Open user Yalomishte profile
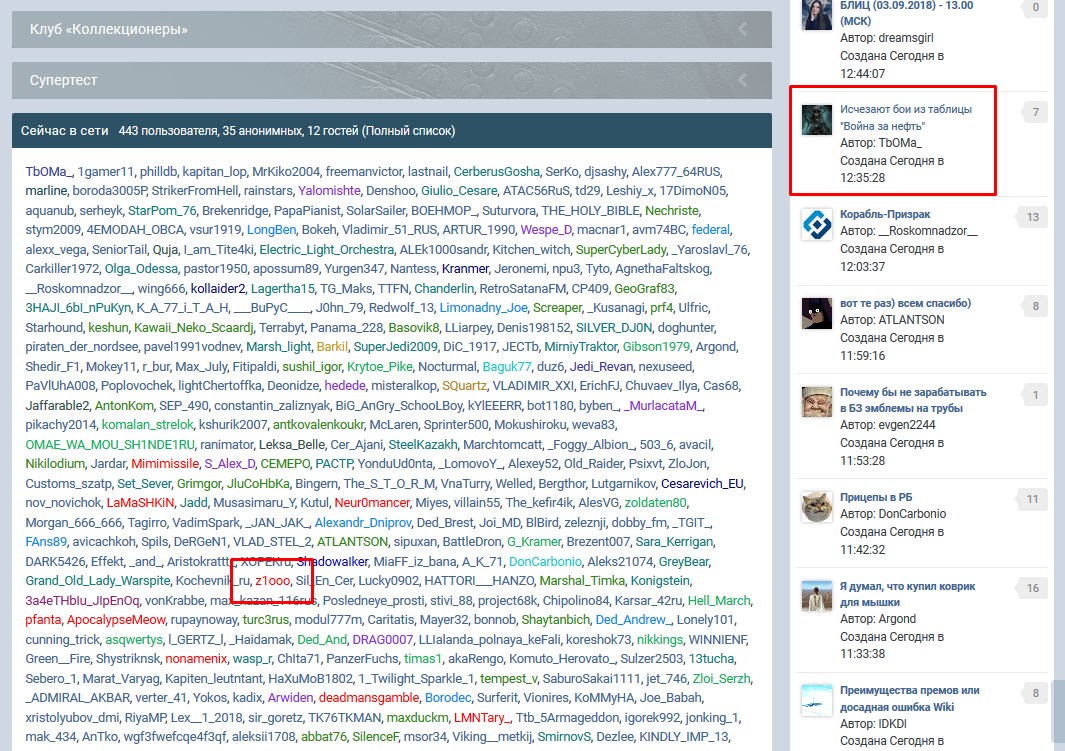This screenshot has height=751, width=1065. coord(329,191)
